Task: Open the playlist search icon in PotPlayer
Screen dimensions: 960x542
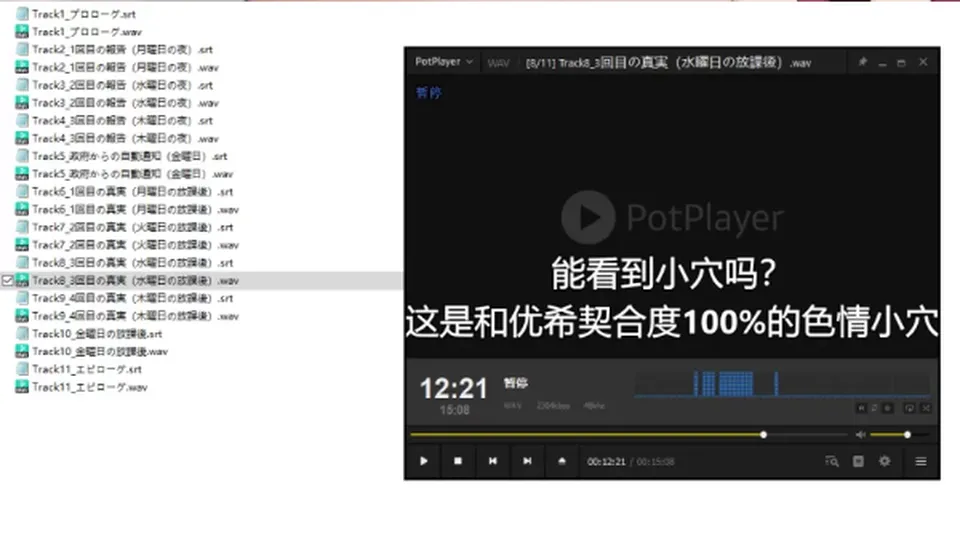Action: 831,461
